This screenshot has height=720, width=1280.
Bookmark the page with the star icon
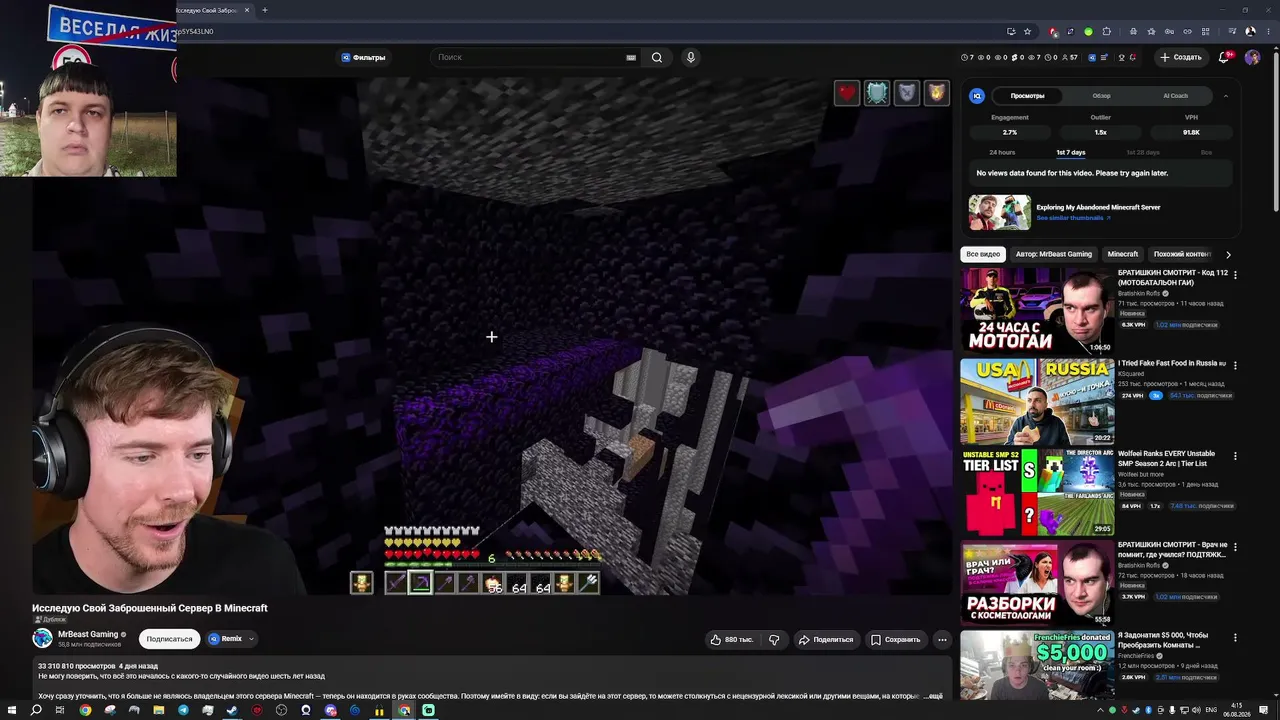1027,31
